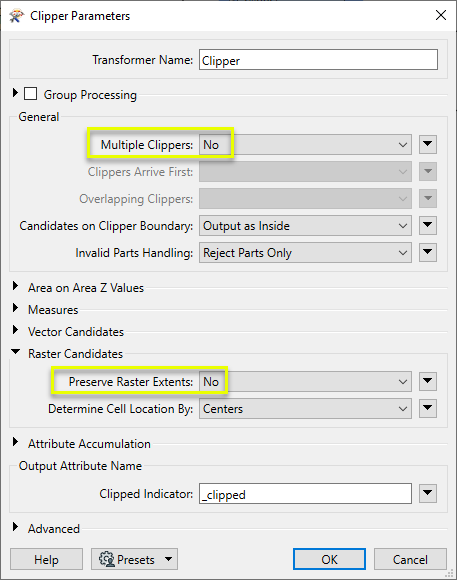This screenshot has height=580, width=457.
Task: Collapse the Raster Candidates section
Action: coord(16,352)
